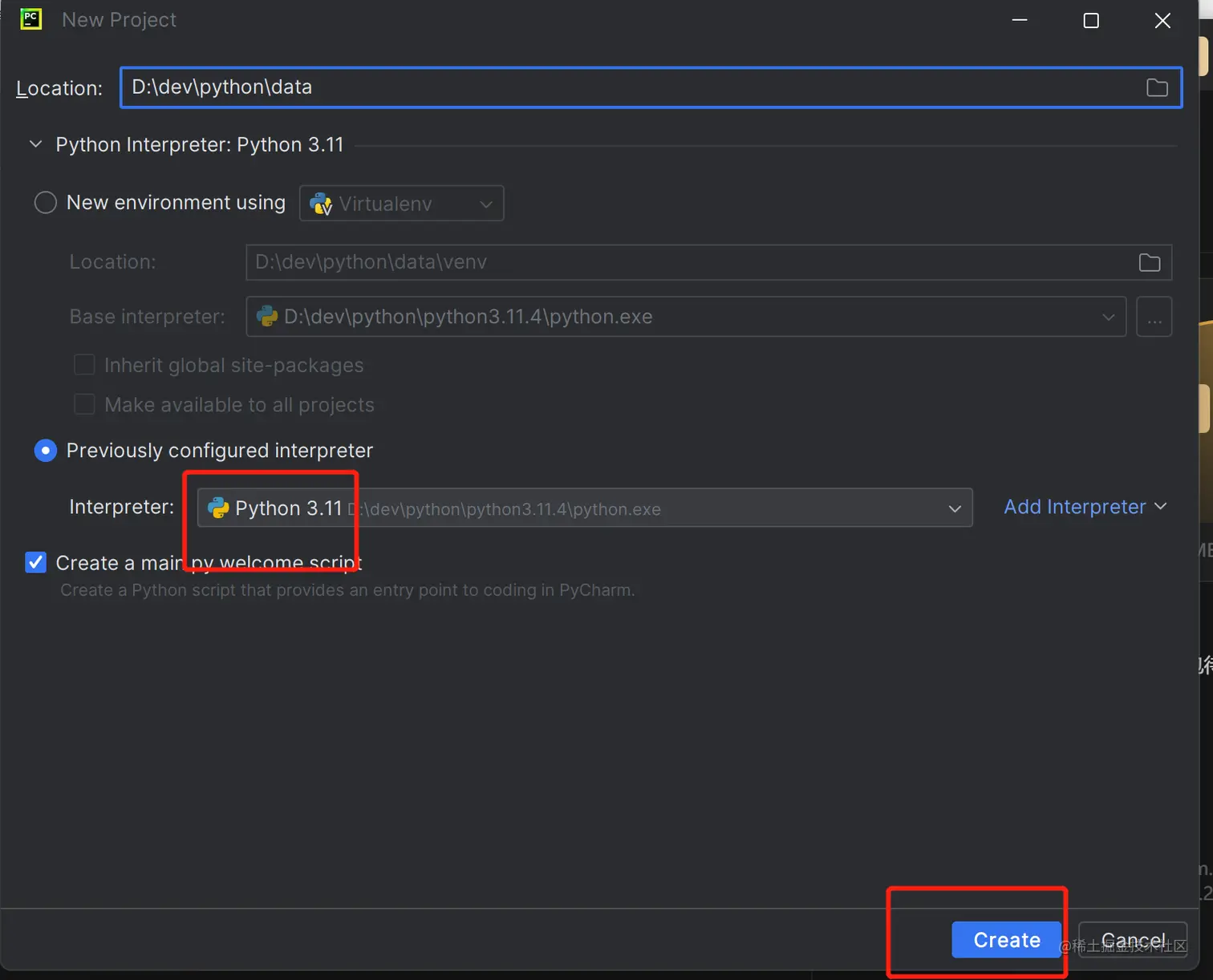Image resolution: width=1213 pixels, height=980 pixels.
Task: Open the Virtualenv environment type dropdown
Action: point(402,204)
